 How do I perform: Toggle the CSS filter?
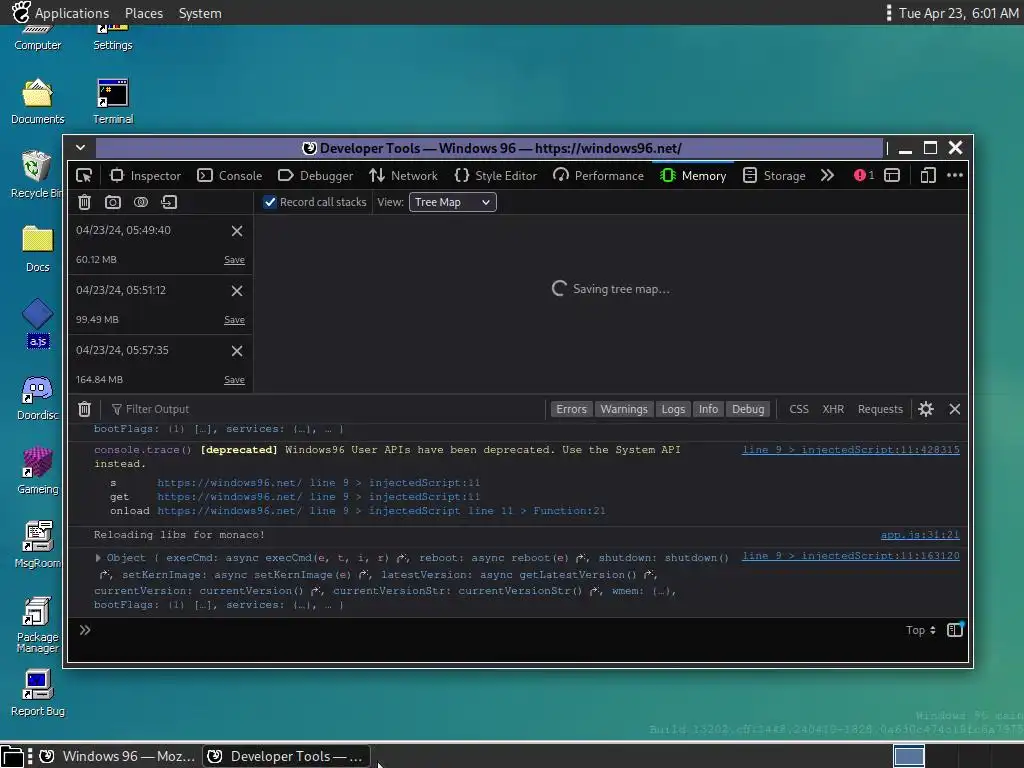(x=799, y=409)
